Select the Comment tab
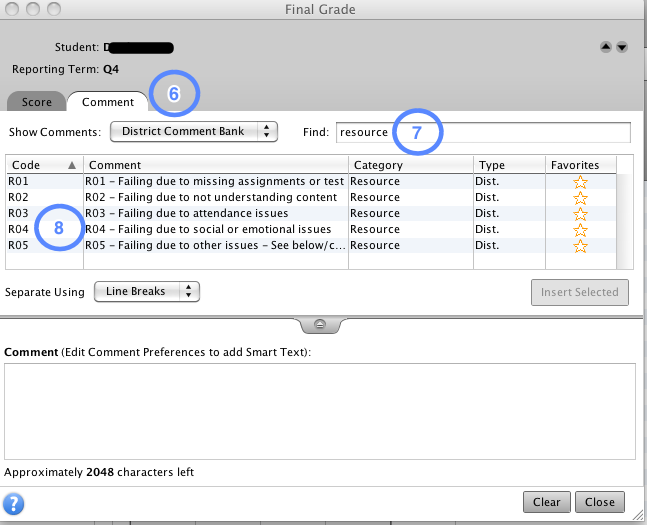The height and width of the screenshot is (525, 647). click(x=107, y=102)
